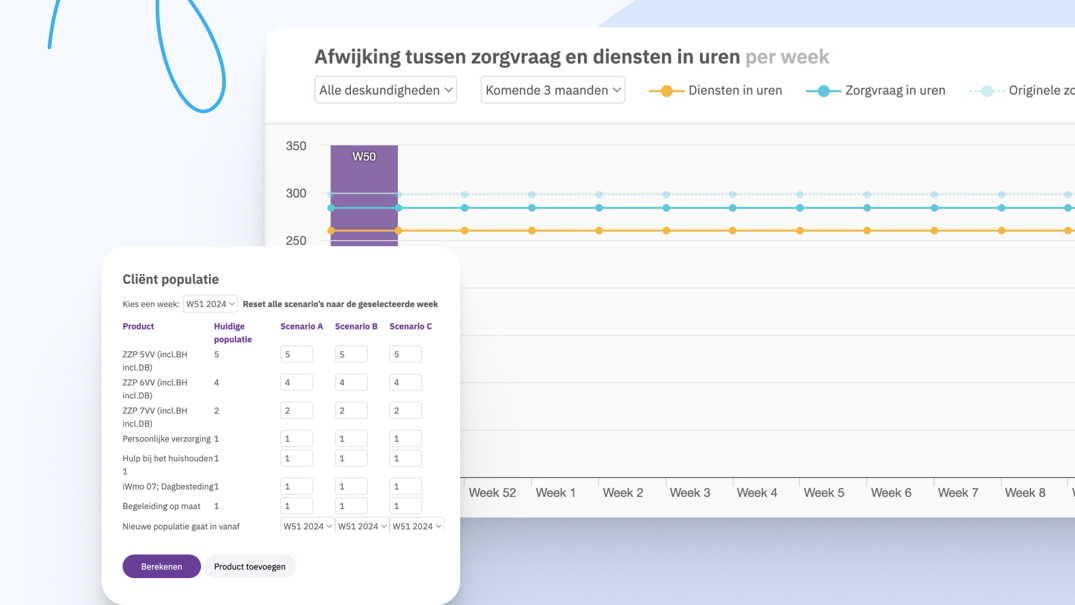The width and height of the screenshot is (1075, 605).
Task: Open Scenario C's start week dropdown
Action: point(417,525)
